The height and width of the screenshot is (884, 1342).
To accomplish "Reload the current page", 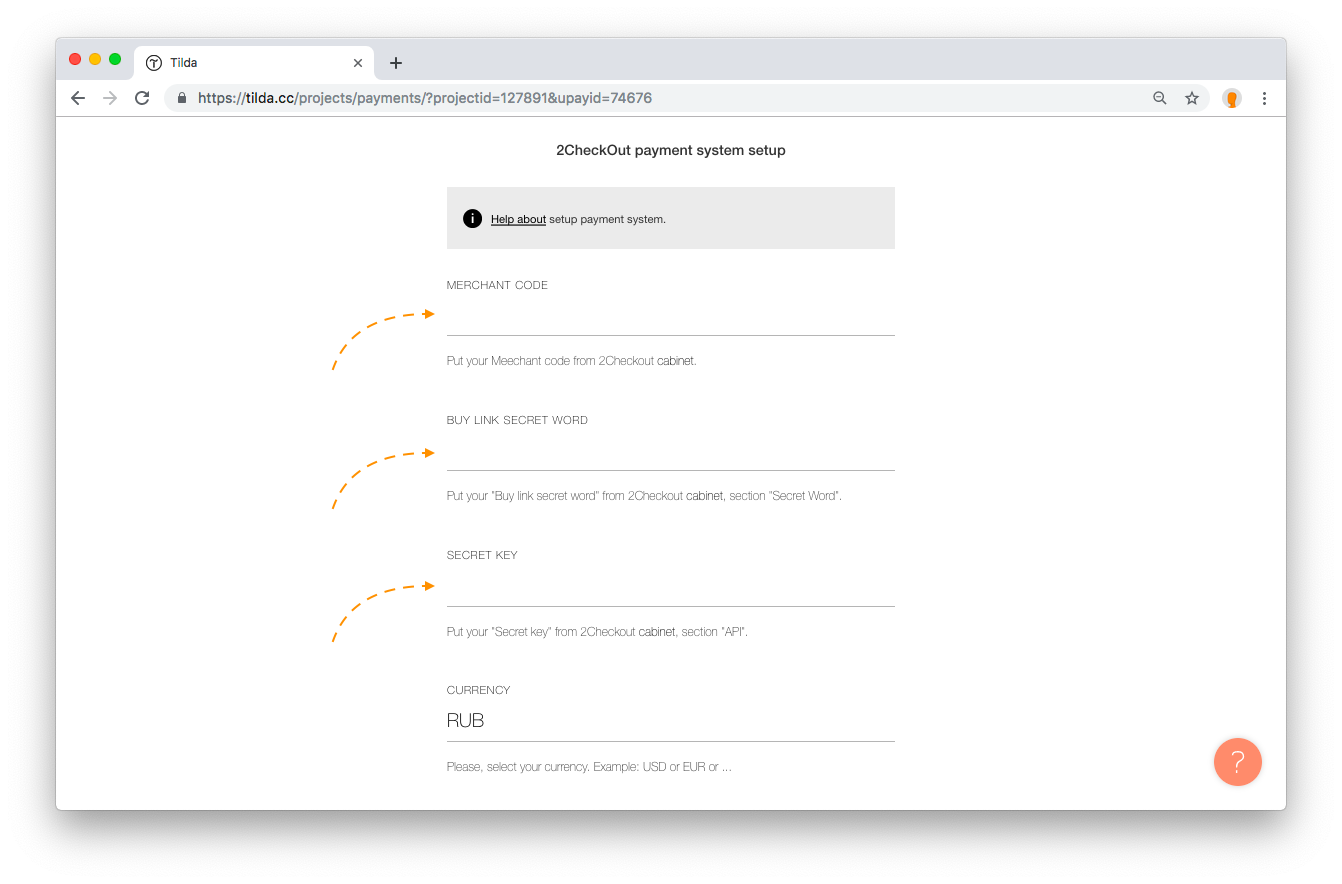I will click(142, 97).
